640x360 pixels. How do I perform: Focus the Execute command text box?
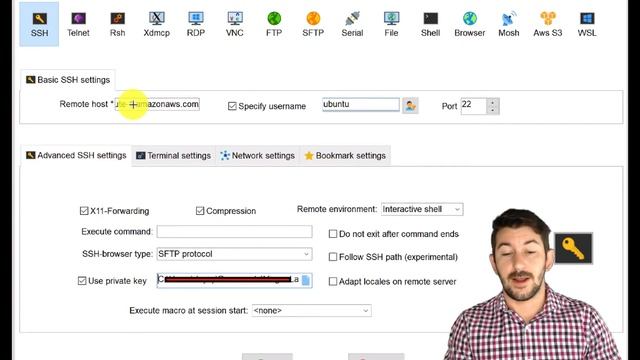(x=234, y=231)
